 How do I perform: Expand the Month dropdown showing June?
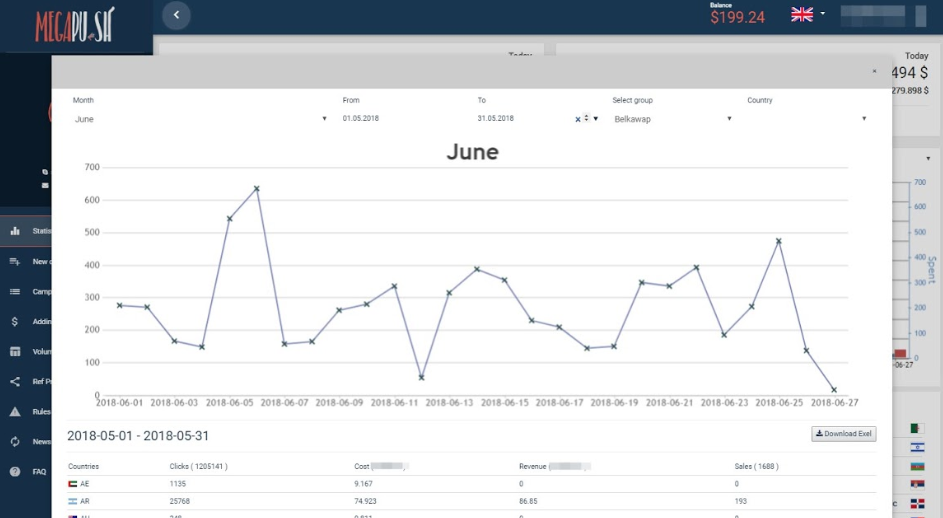200,119
